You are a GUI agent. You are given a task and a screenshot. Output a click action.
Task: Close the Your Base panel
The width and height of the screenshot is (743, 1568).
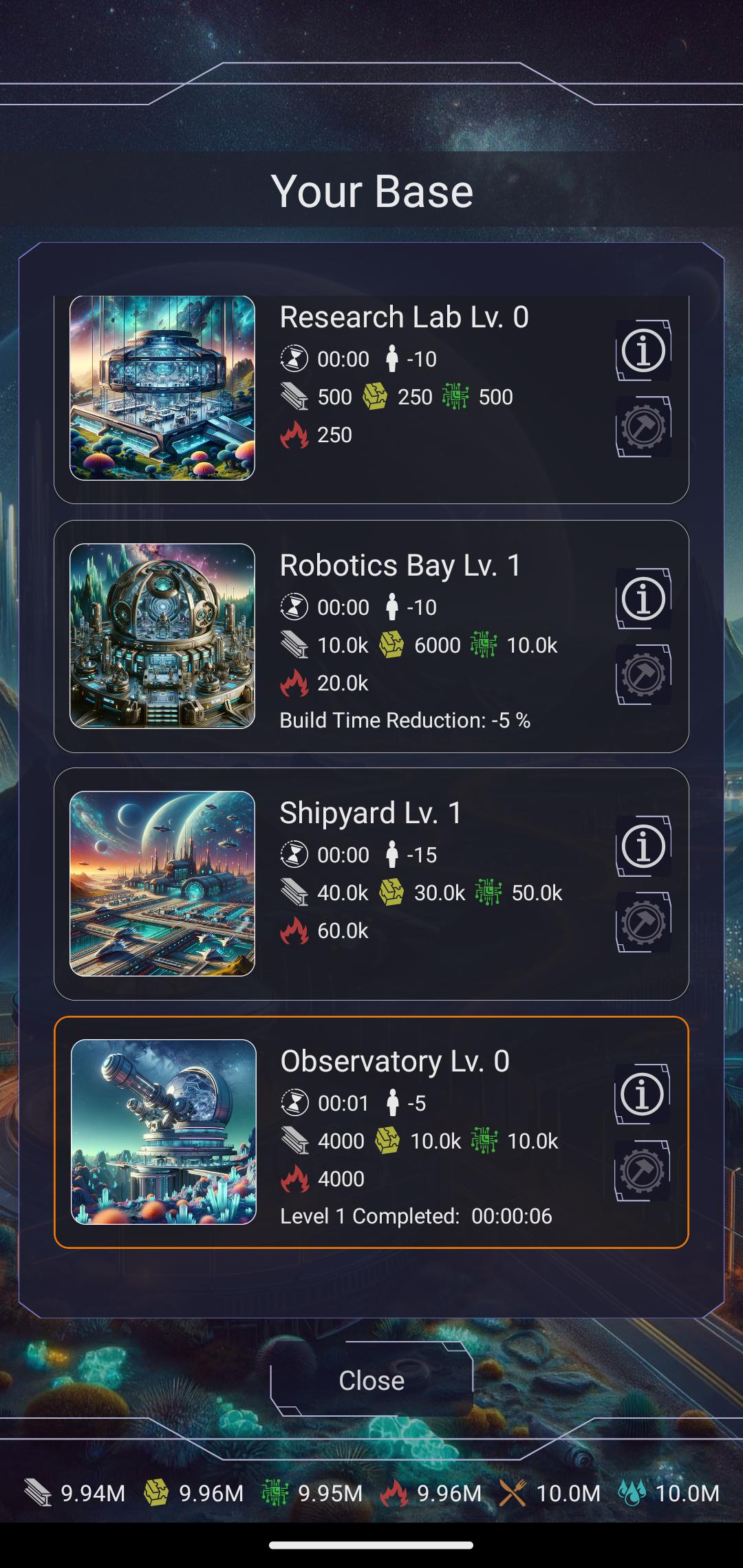(x=371, y=1380)
